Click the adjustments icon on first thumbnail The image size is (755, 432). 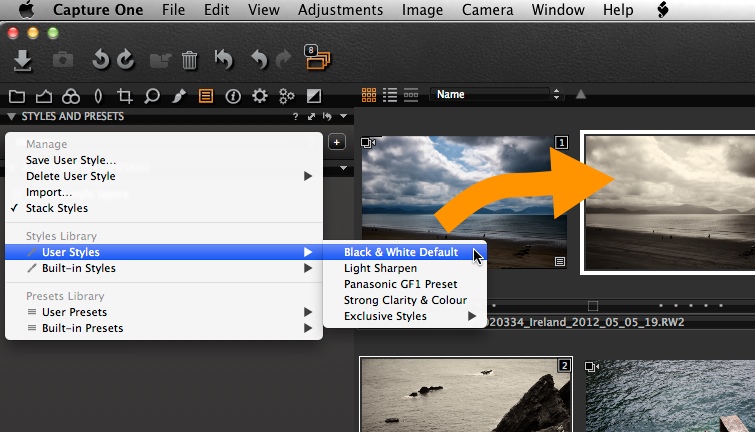pyautogui.click(x=560, y=262)
